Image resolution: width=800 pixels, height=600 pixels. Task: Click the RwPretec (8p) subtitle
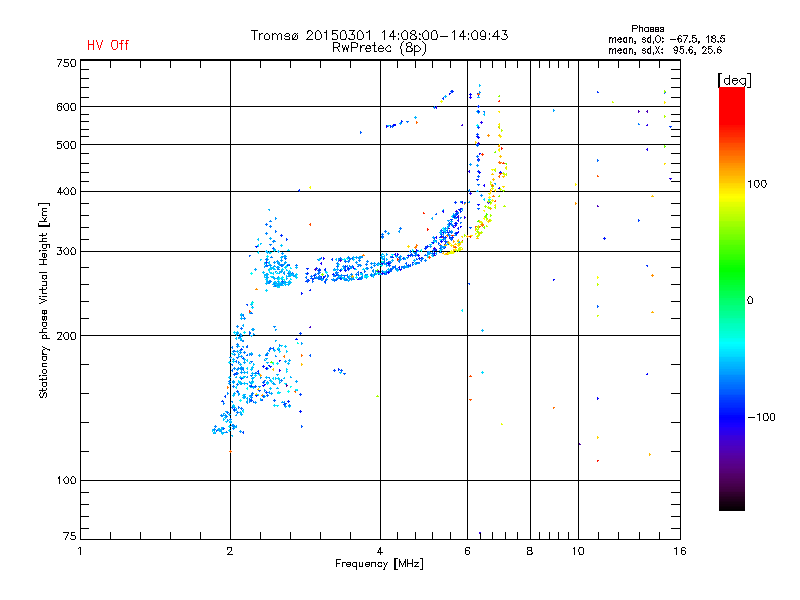coord(379,48)
